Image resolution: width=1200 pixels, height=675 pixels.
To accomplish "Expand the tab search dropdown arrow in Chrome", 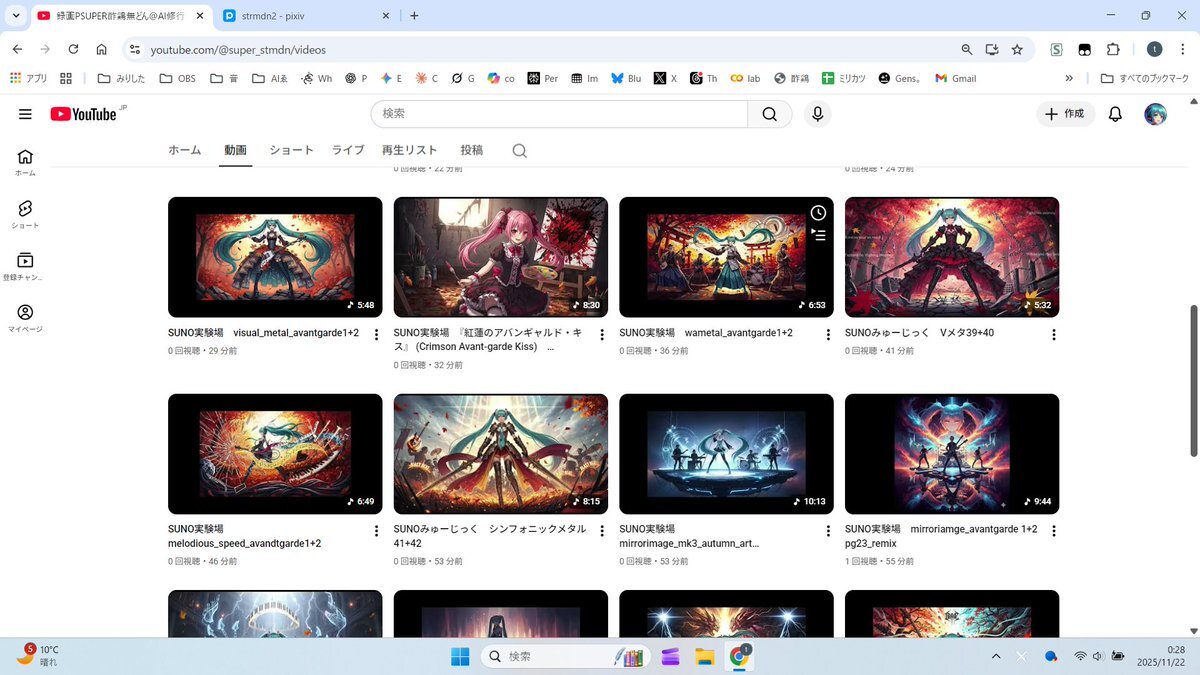I will [x=15, y=15].
